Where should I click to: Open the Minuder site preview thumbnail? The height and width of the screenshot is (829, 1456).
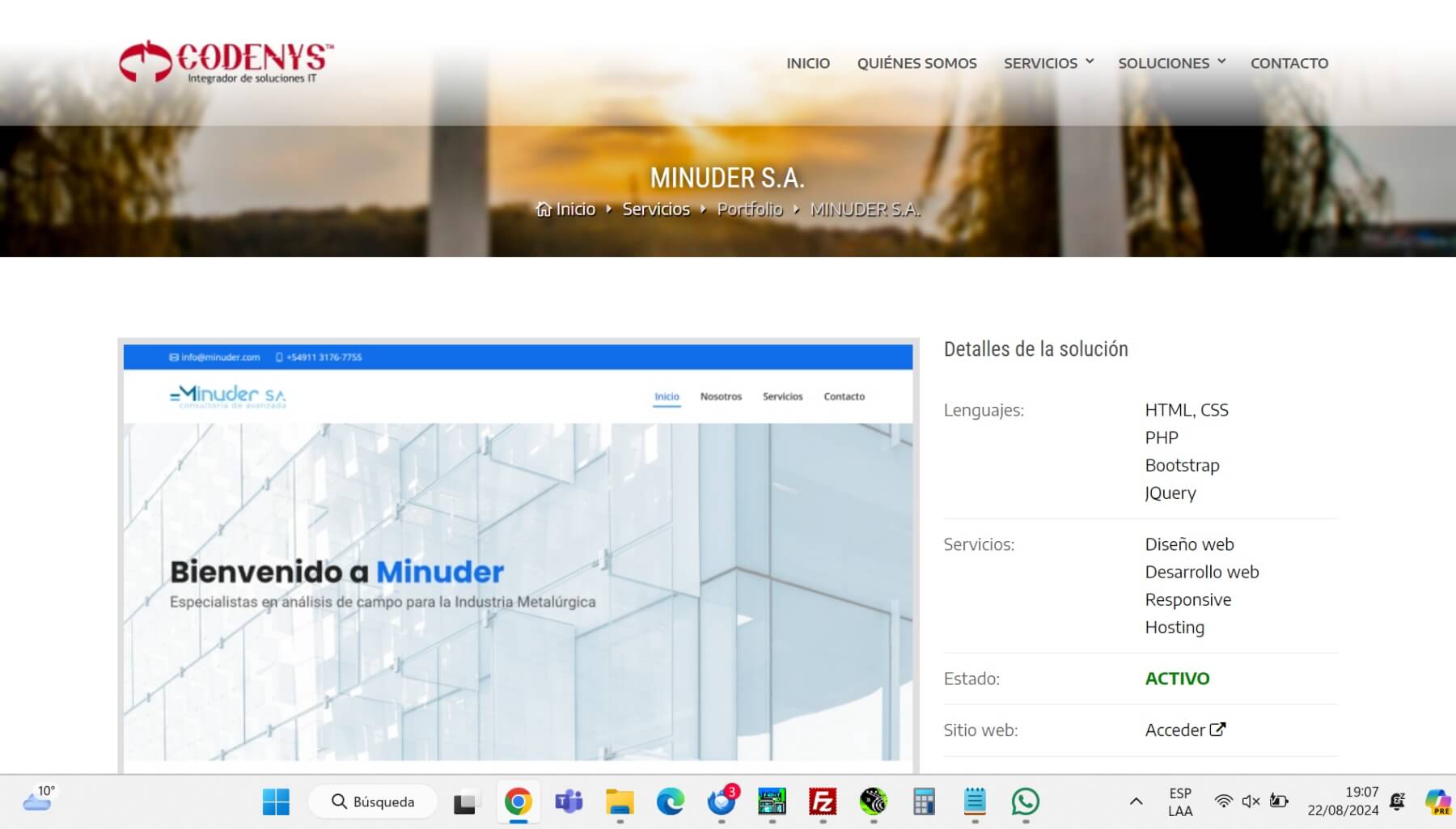point(518,556)
